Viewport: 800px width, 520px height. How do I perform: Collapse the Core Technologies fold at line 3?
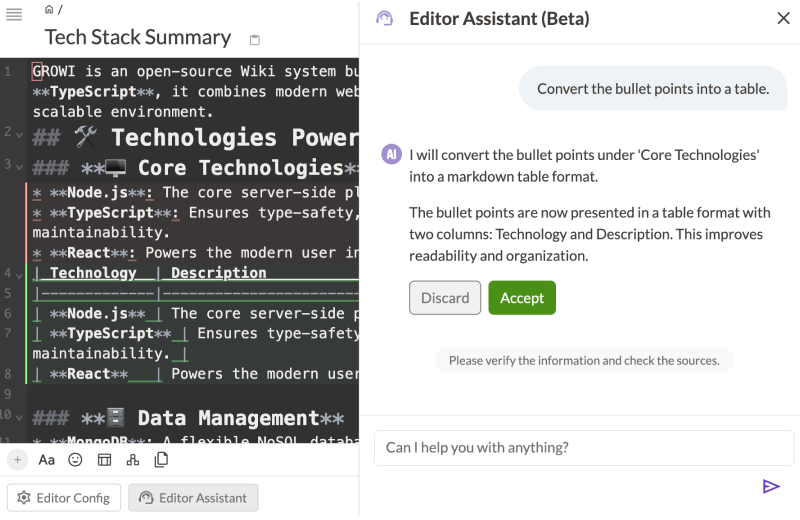[19, 164]
